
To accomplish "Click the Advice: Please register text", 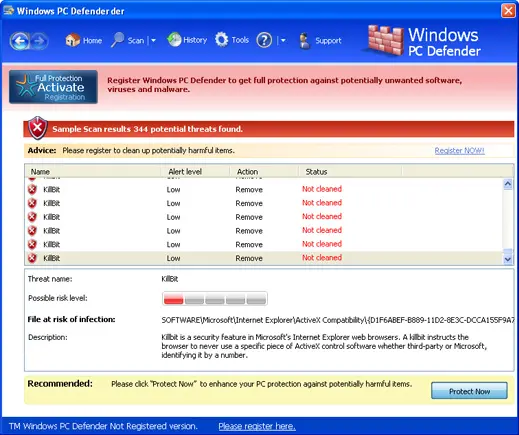I will tap(131, 151).
